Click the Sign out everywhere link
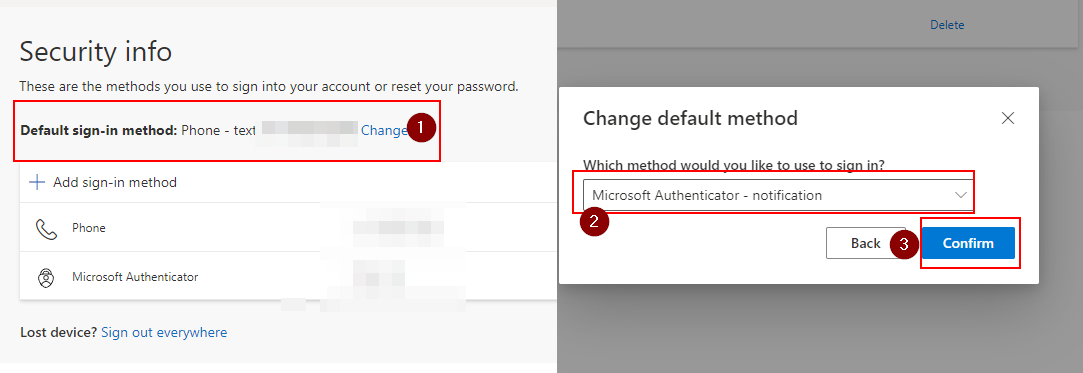Screen dimensions: 1083x373 click(164, 332)
